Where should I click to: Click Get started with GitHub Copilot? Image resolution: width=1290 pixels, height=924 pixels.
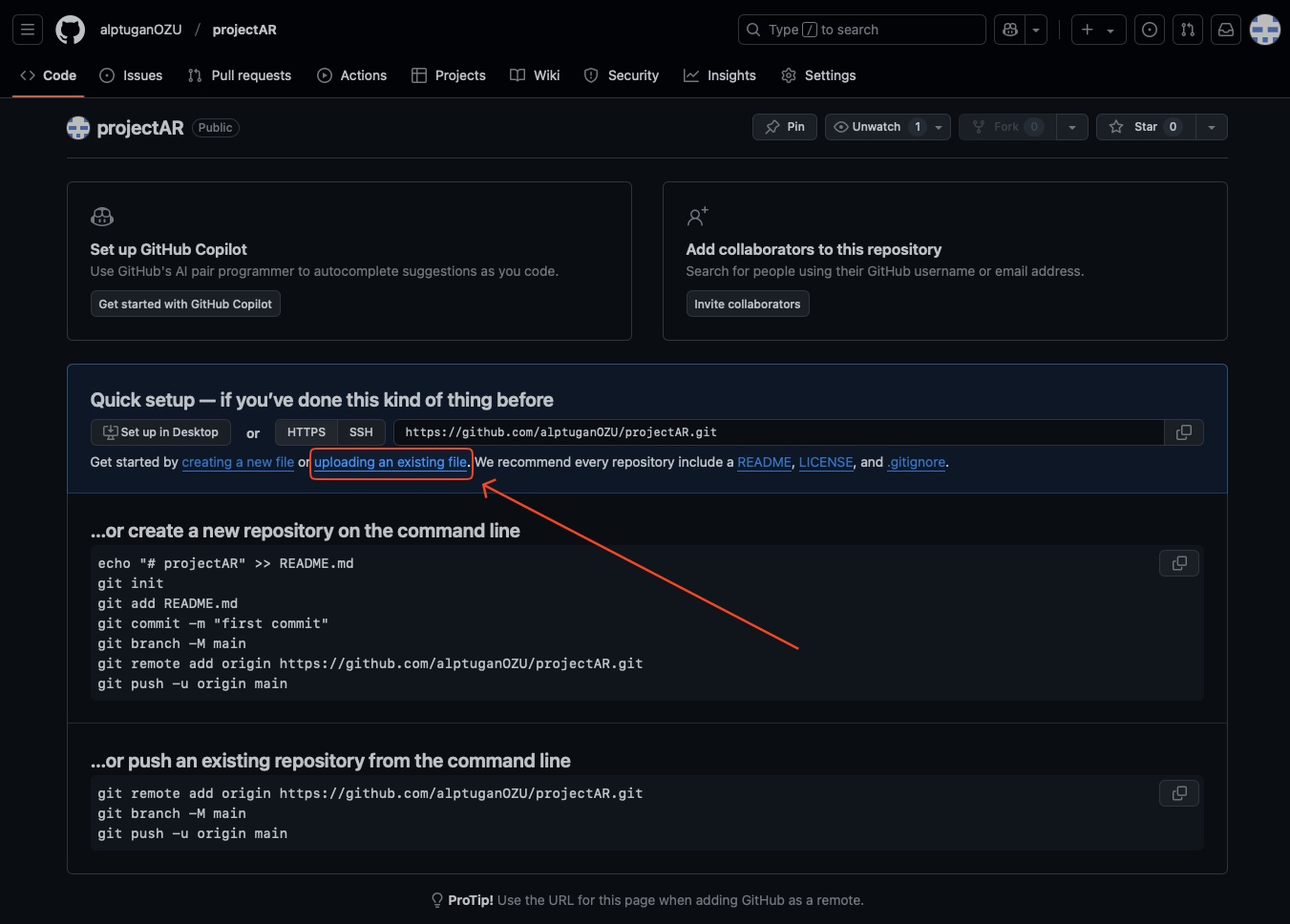click(185, 304)
